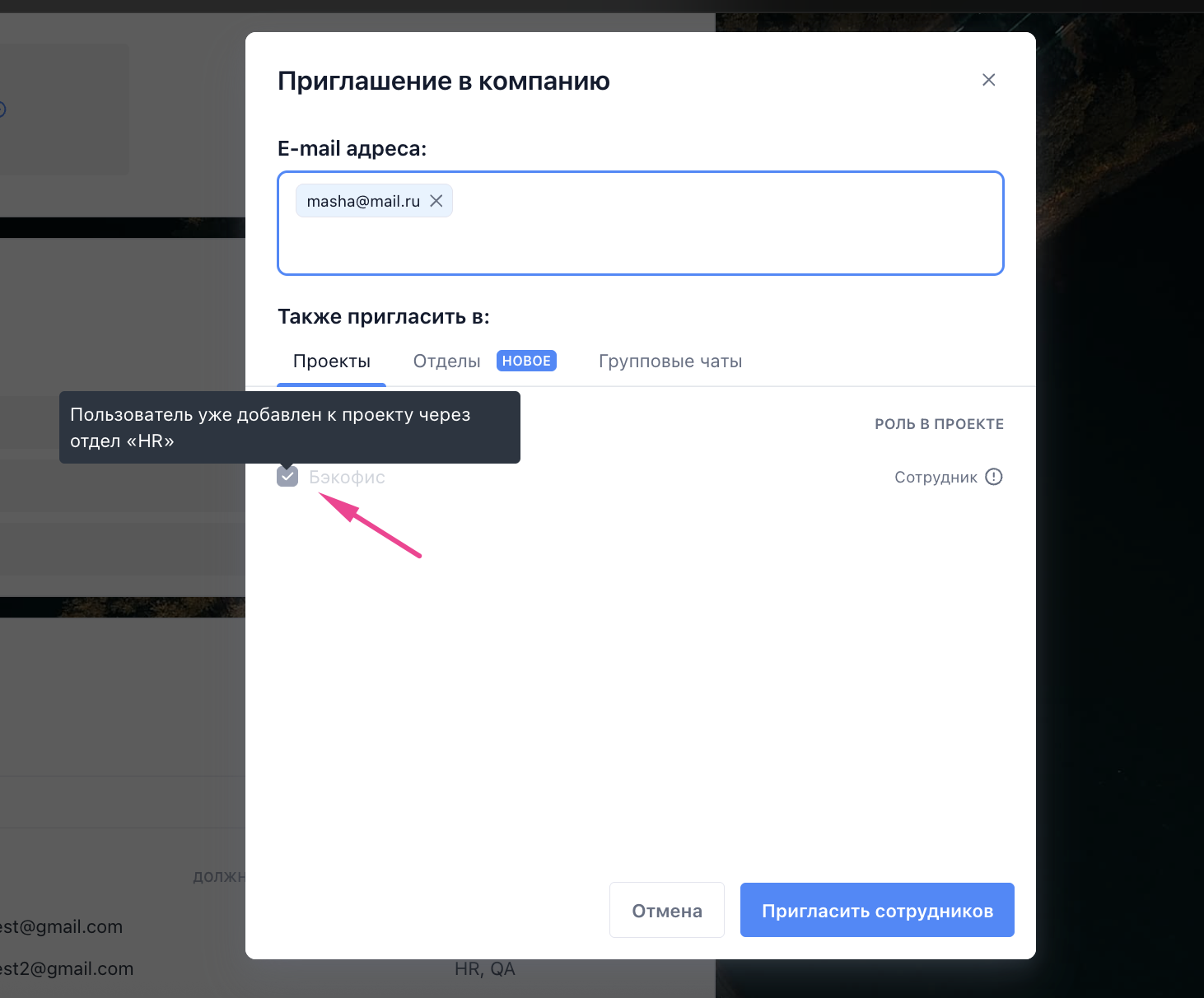The height and width of the screenshot is (998, 1204).
Task: Open the Групповые чаты tab
Action: click(x=670, y=361)
